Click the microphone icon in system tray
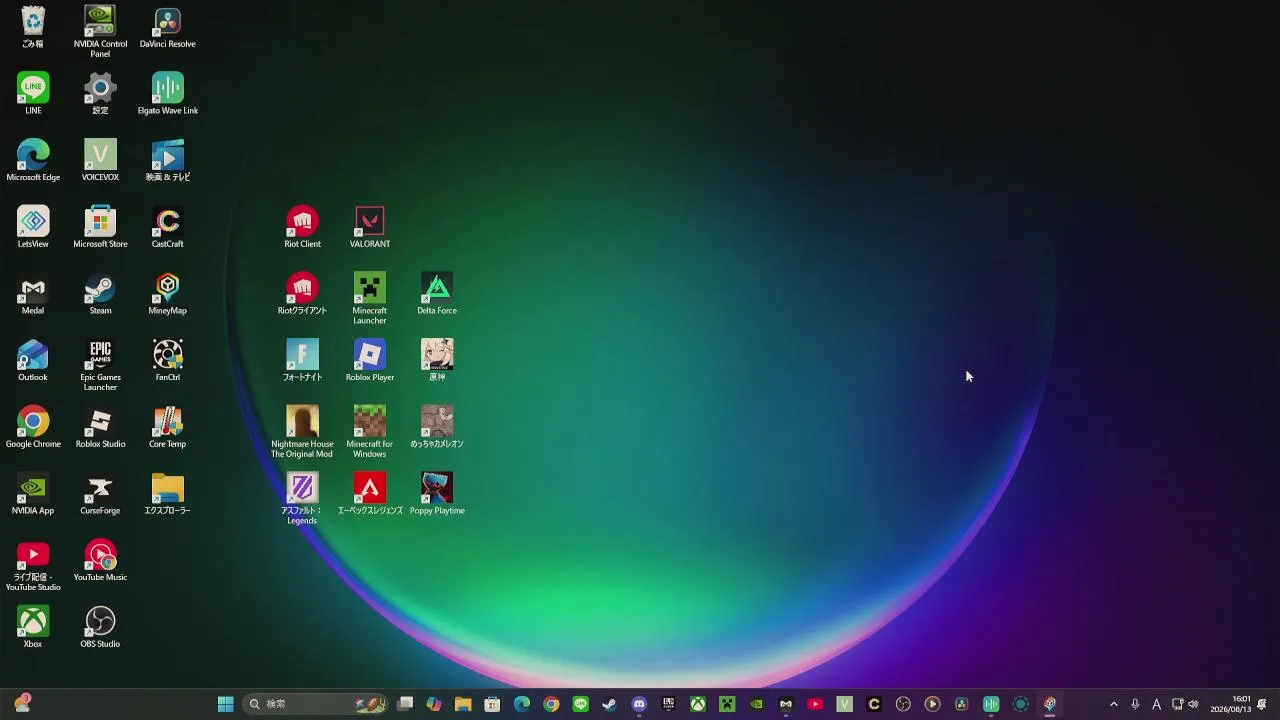Viewport: 1280px width, 720px height. [1135, 704]
